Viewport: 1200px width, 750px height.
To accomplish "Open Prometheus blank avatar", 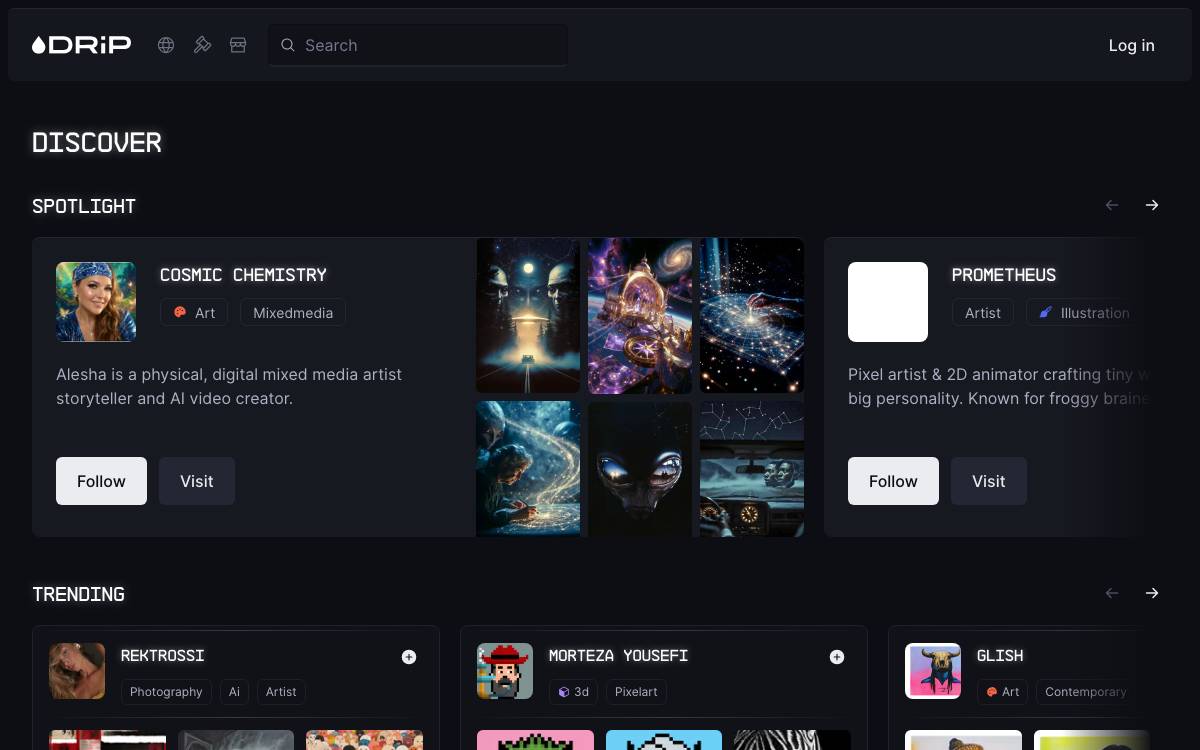I will [888, 302].
